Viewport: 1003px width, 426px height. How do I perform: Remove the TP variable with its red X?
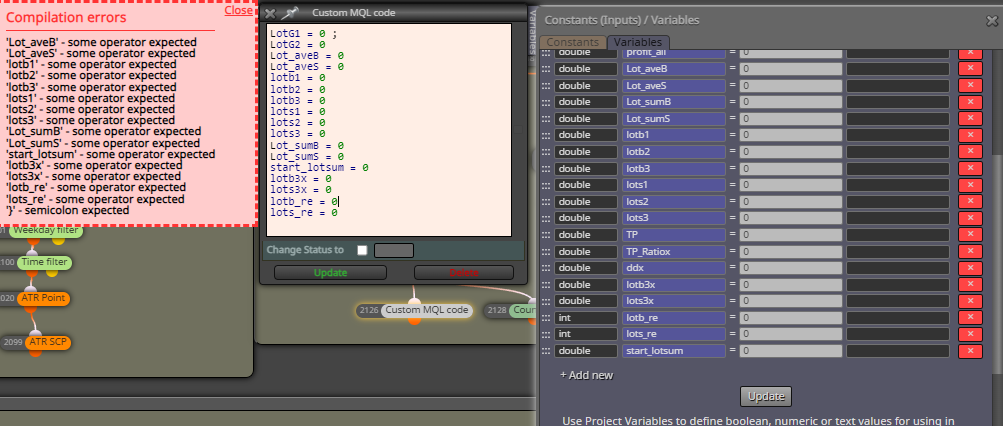point(970,235)
